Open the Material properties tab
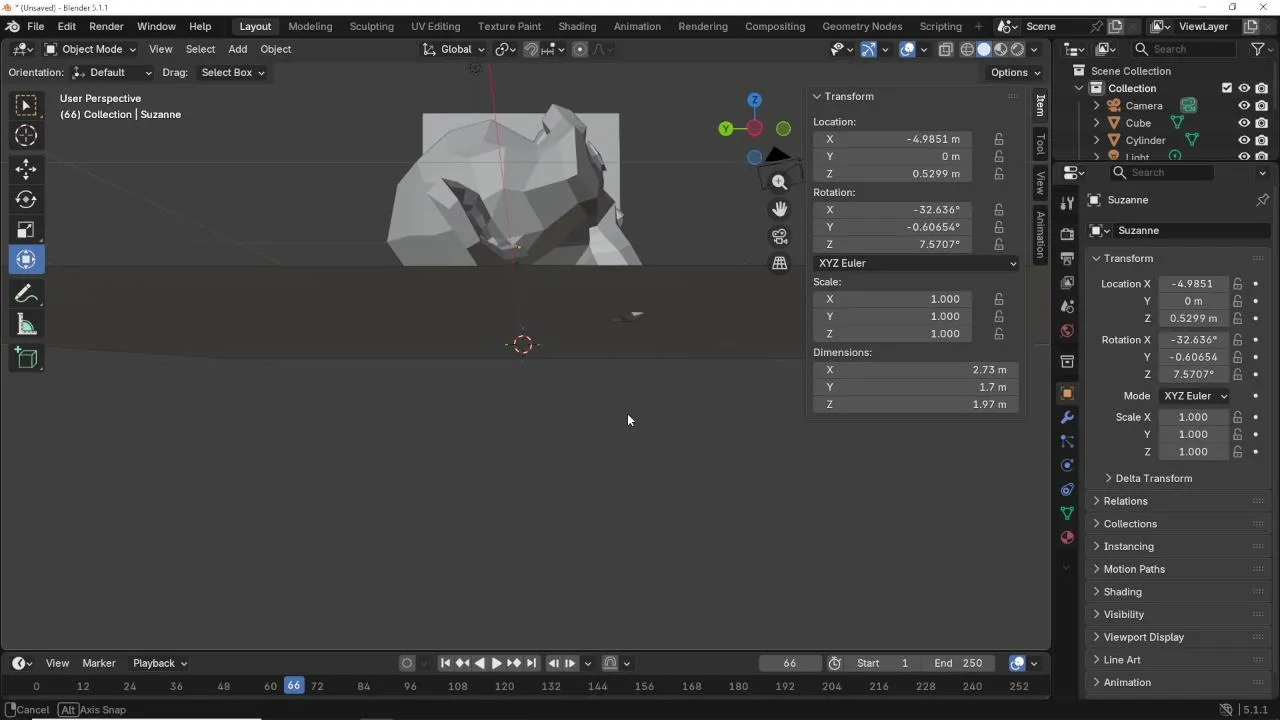The height and width of the screenshot is (720, 1280). (1067, 537)
